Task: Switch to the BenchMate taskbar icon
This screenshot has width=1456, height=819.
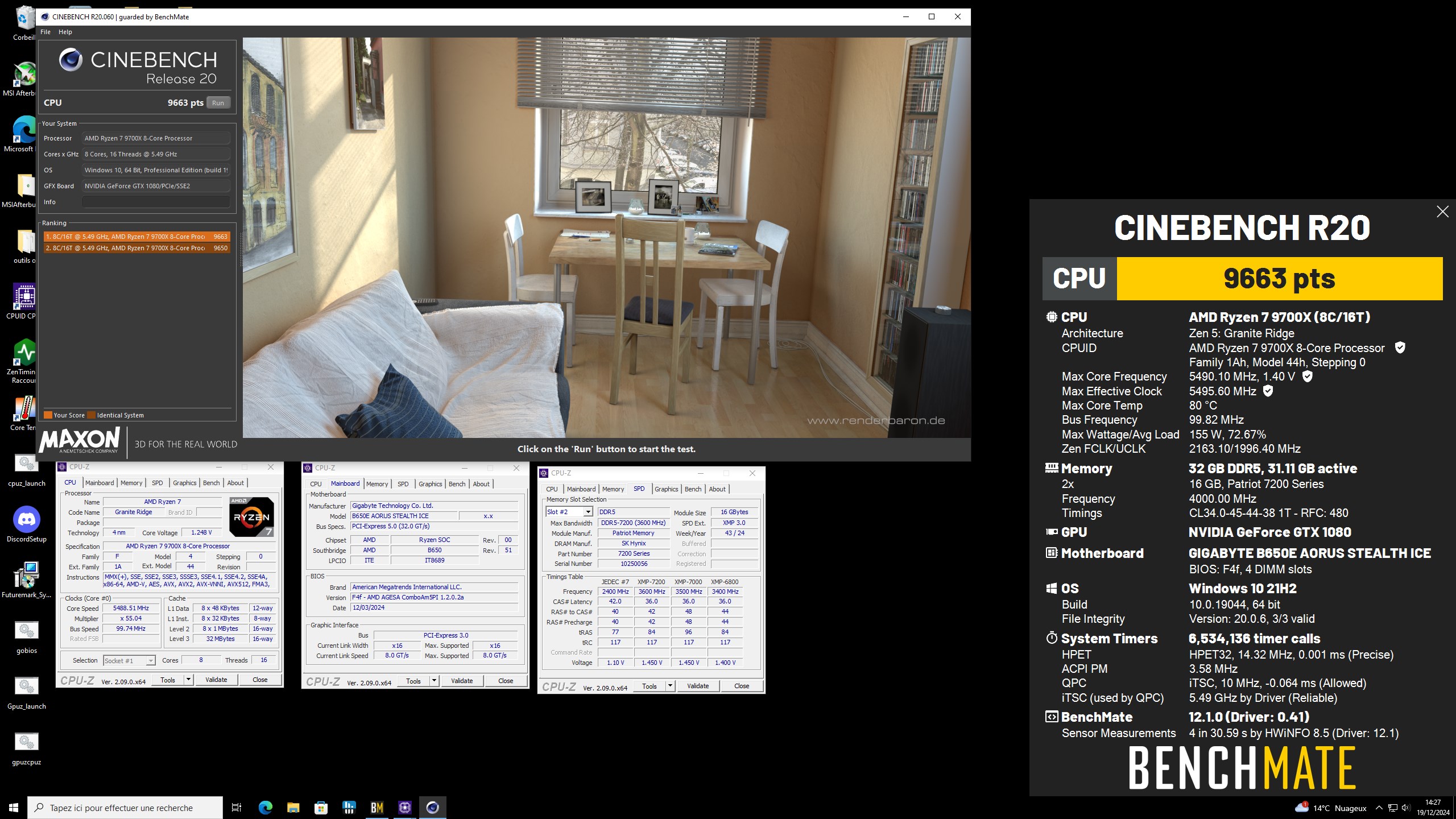Action: (377, 808)
